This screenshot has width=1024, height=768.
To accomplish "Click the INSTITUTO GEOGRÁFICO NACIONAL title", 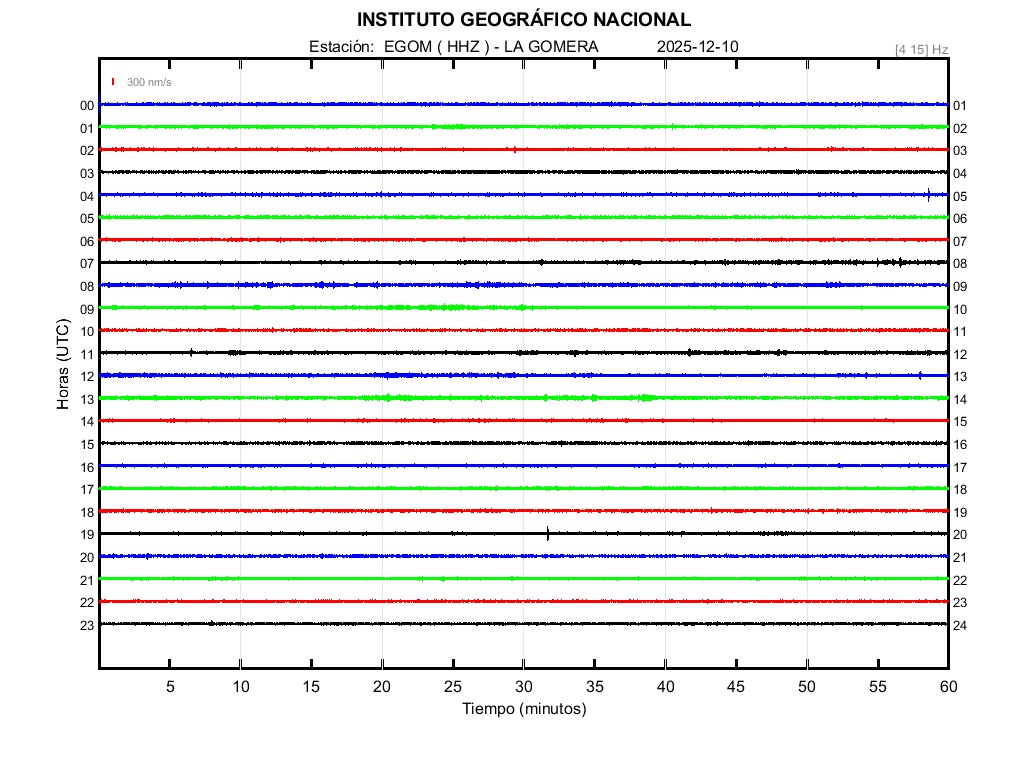I will (524, 20).
